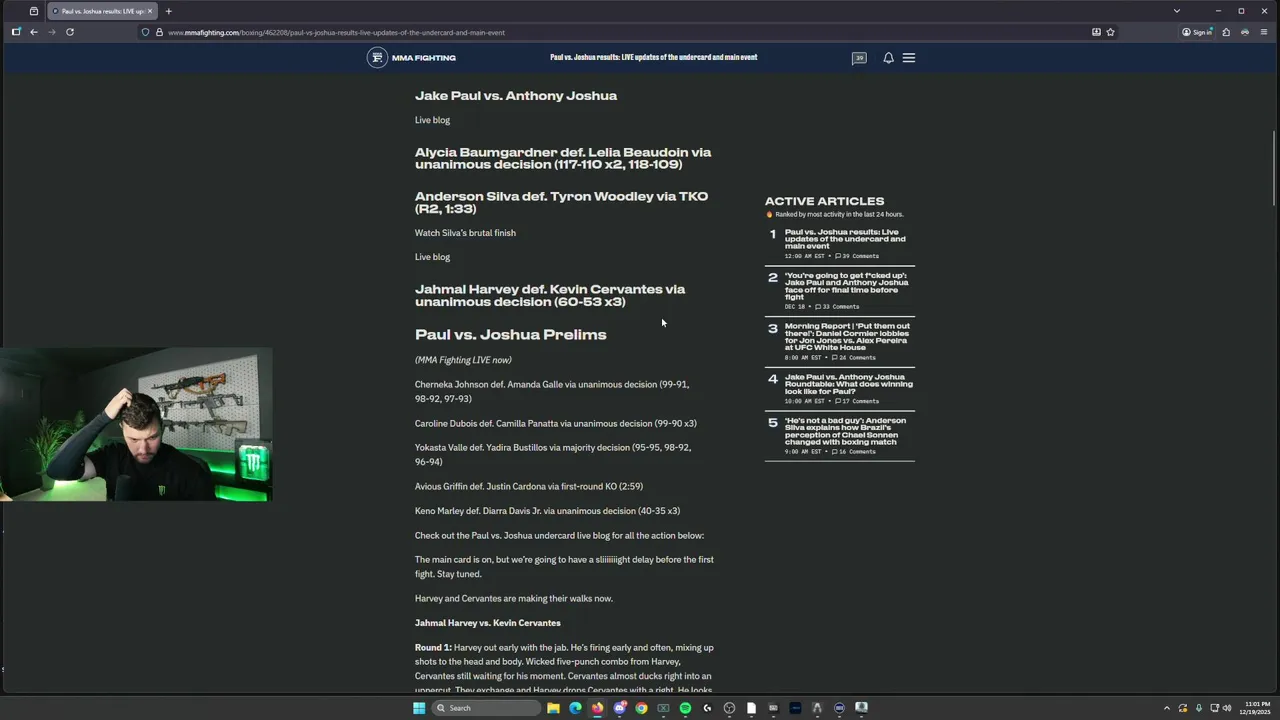Open the browser extensions icon
Screen dimensions: 1280x720
click(1227, 32)
